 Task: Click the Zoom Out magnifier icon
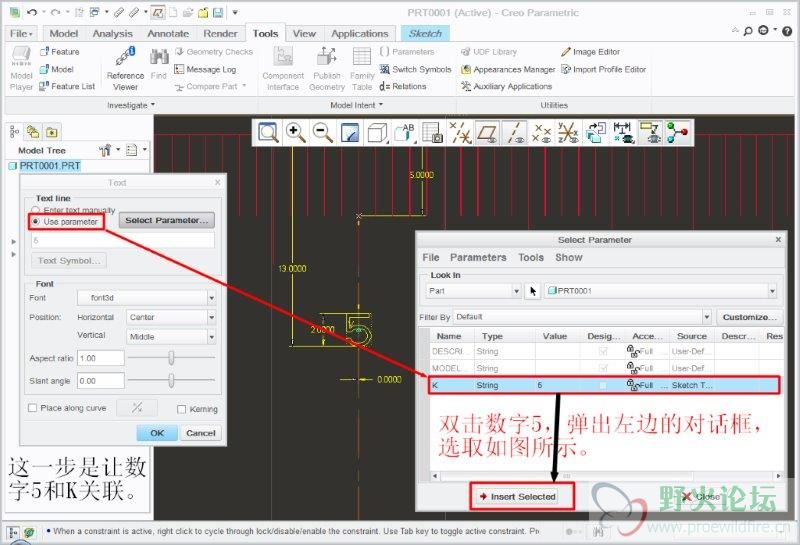[x=322, y=132]
